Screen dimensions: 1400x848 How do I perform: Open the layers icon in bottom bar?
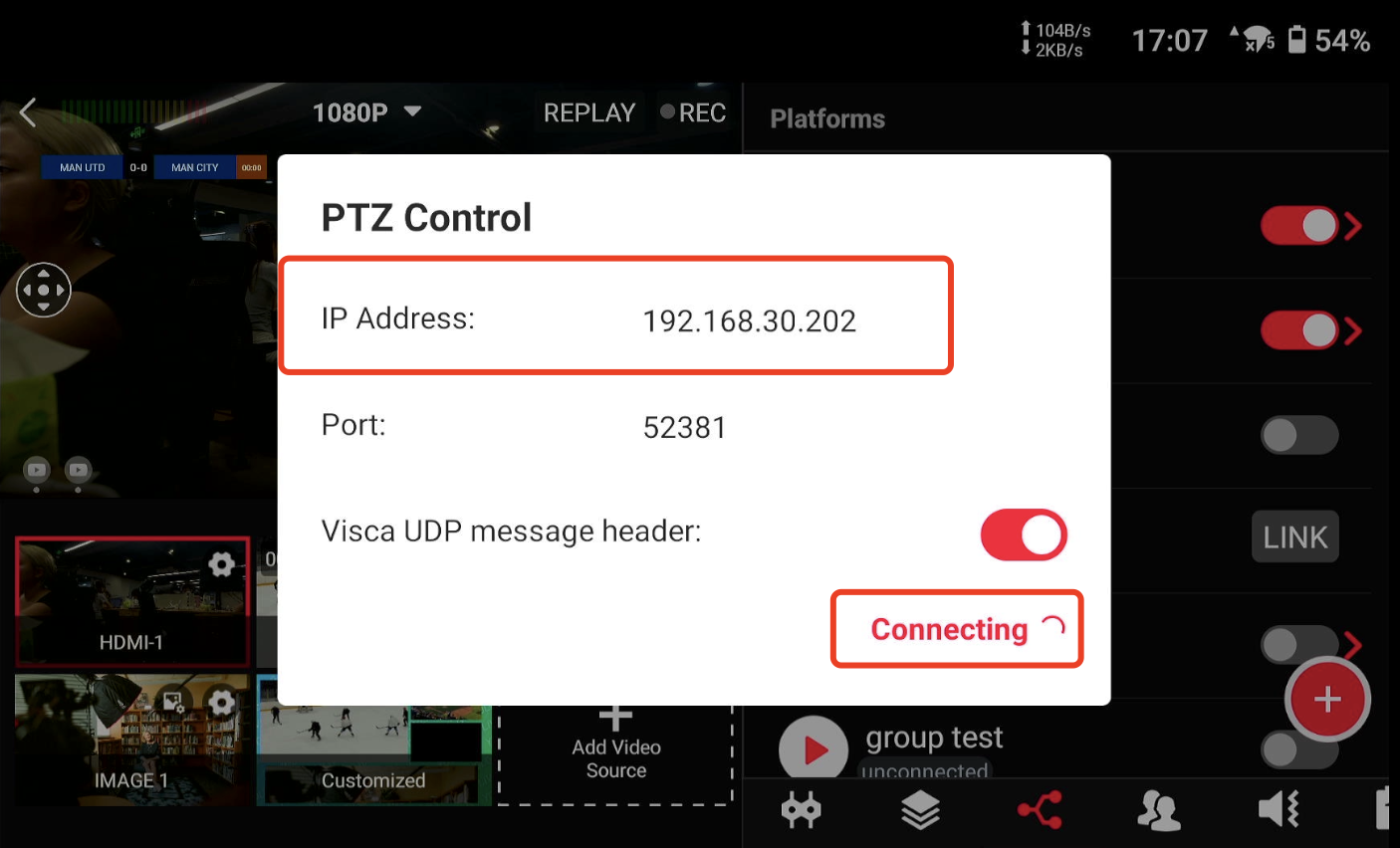tap(920, 810)
